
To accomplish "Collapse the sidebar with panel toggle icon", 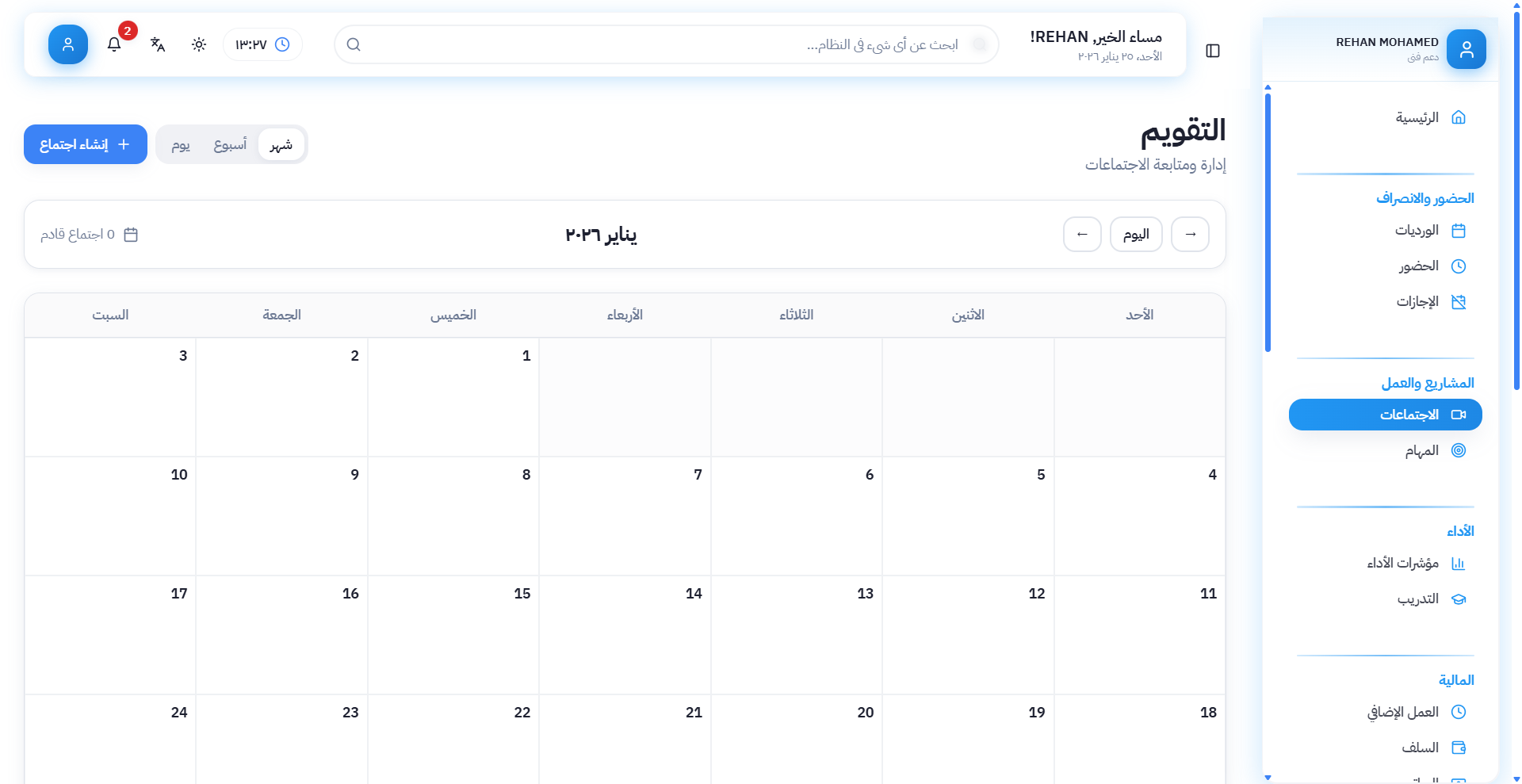I will [x=1212, y=51].
